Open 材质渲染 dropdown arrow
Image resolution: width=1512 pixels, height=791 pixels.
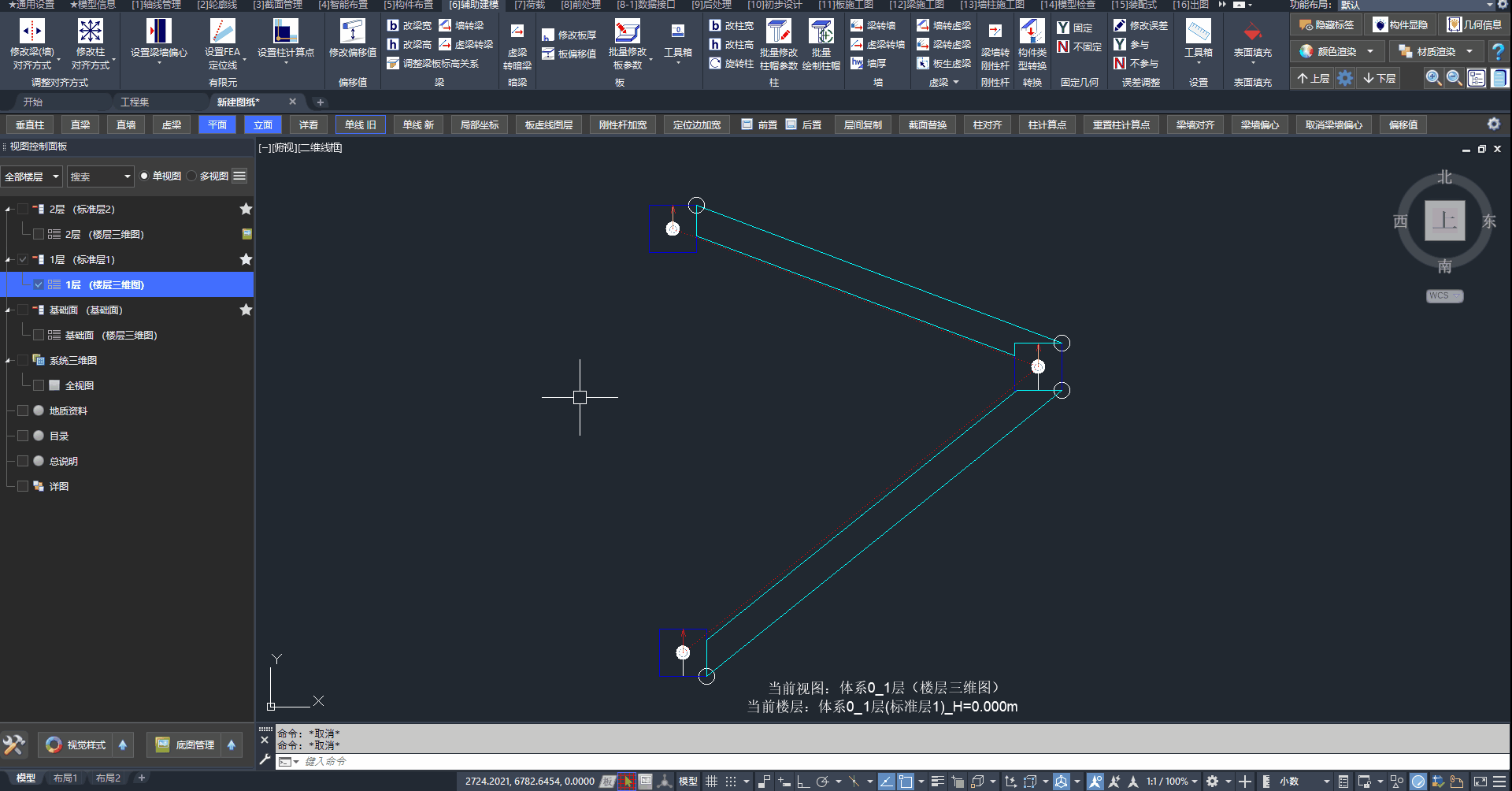coord(1469,51)
